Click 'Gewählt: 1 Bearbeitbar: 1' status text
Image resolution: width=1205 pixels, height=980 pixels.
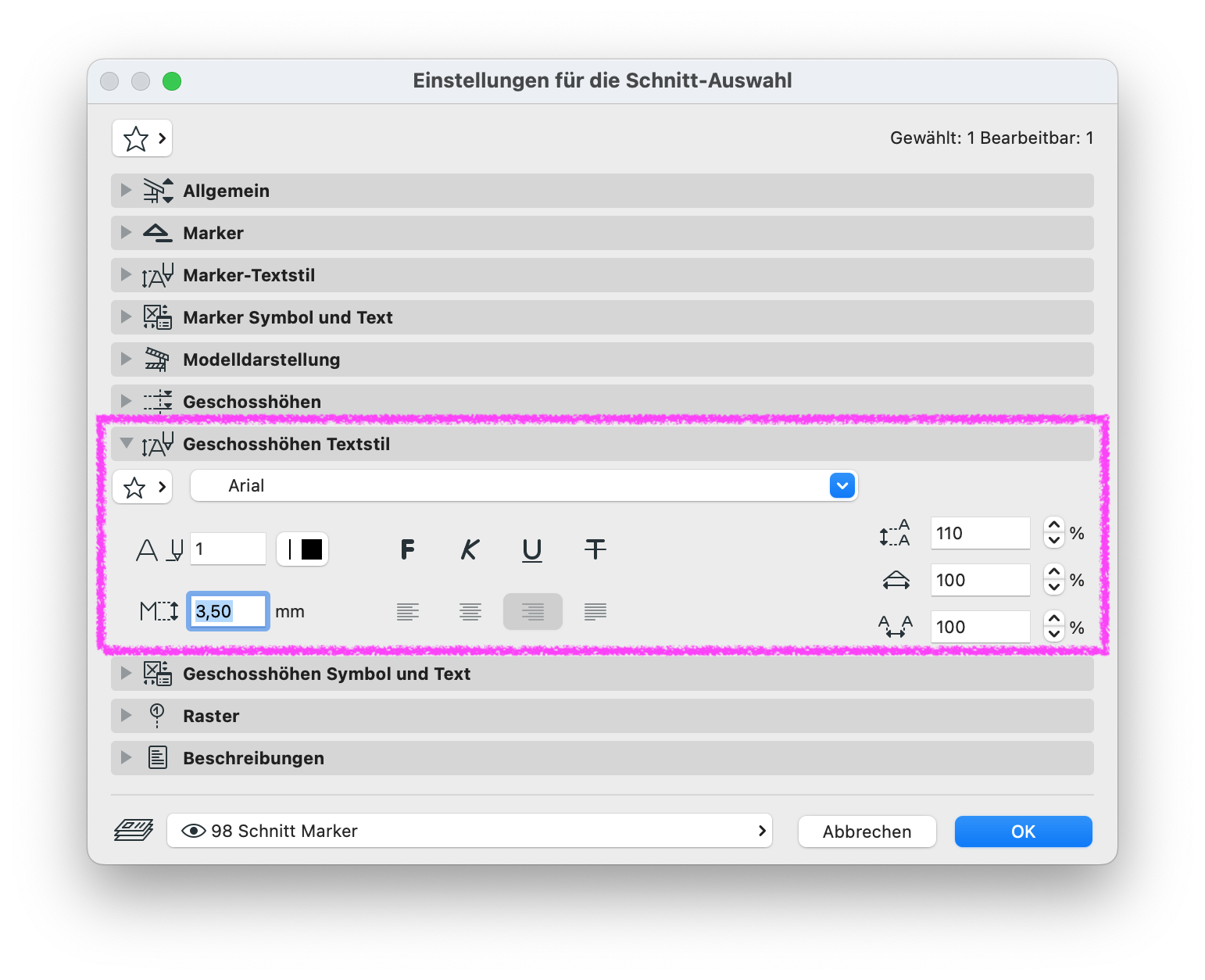[992, 138]
